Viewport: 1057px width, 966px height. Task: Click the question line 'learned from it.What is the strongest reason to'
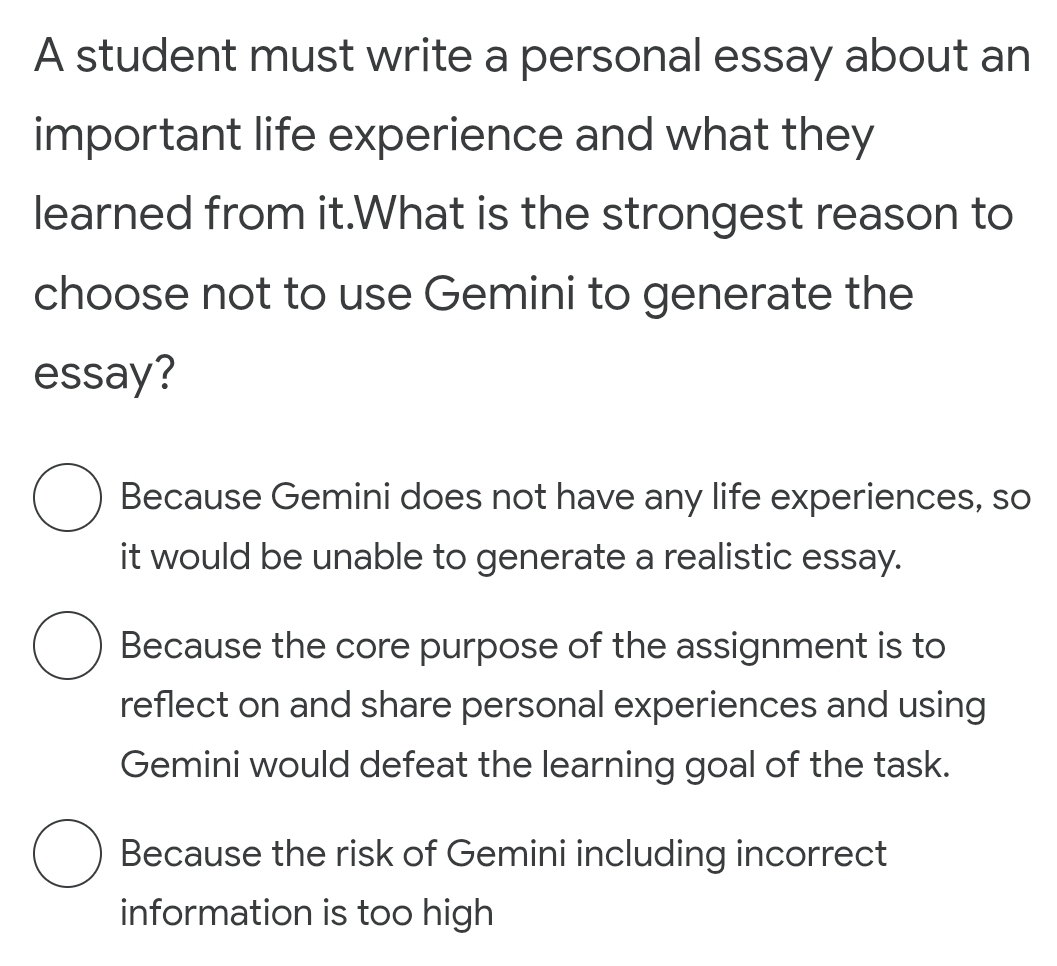[523, 214]
